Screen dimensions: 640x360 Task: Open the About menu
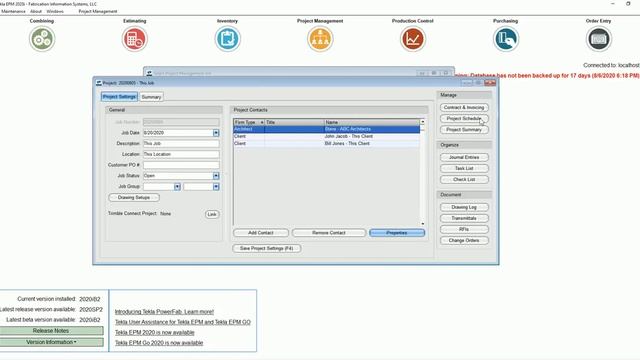tap(36, 11)
